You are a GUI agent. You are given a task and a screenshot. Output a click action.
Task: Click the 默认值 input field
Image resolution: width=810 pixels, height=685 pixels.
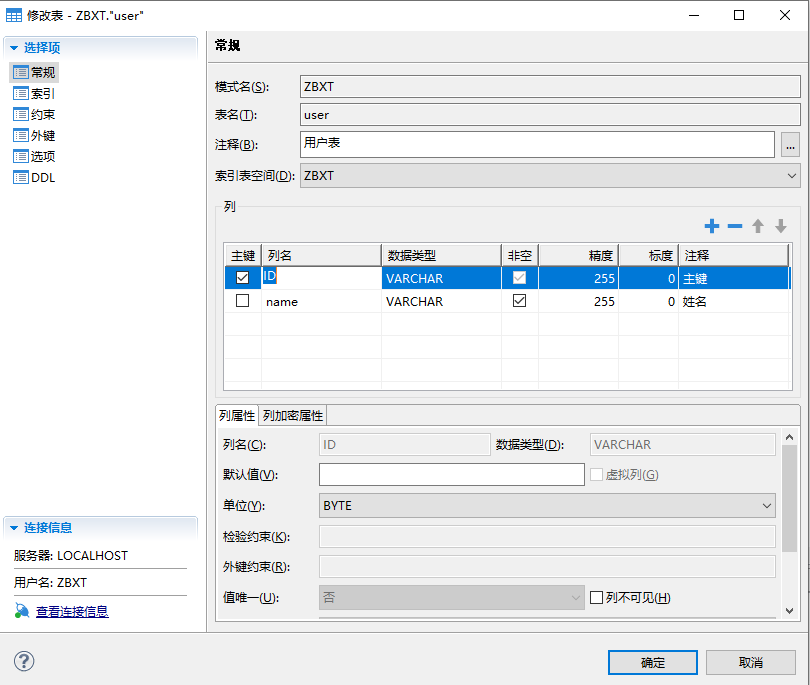point(451,474)
